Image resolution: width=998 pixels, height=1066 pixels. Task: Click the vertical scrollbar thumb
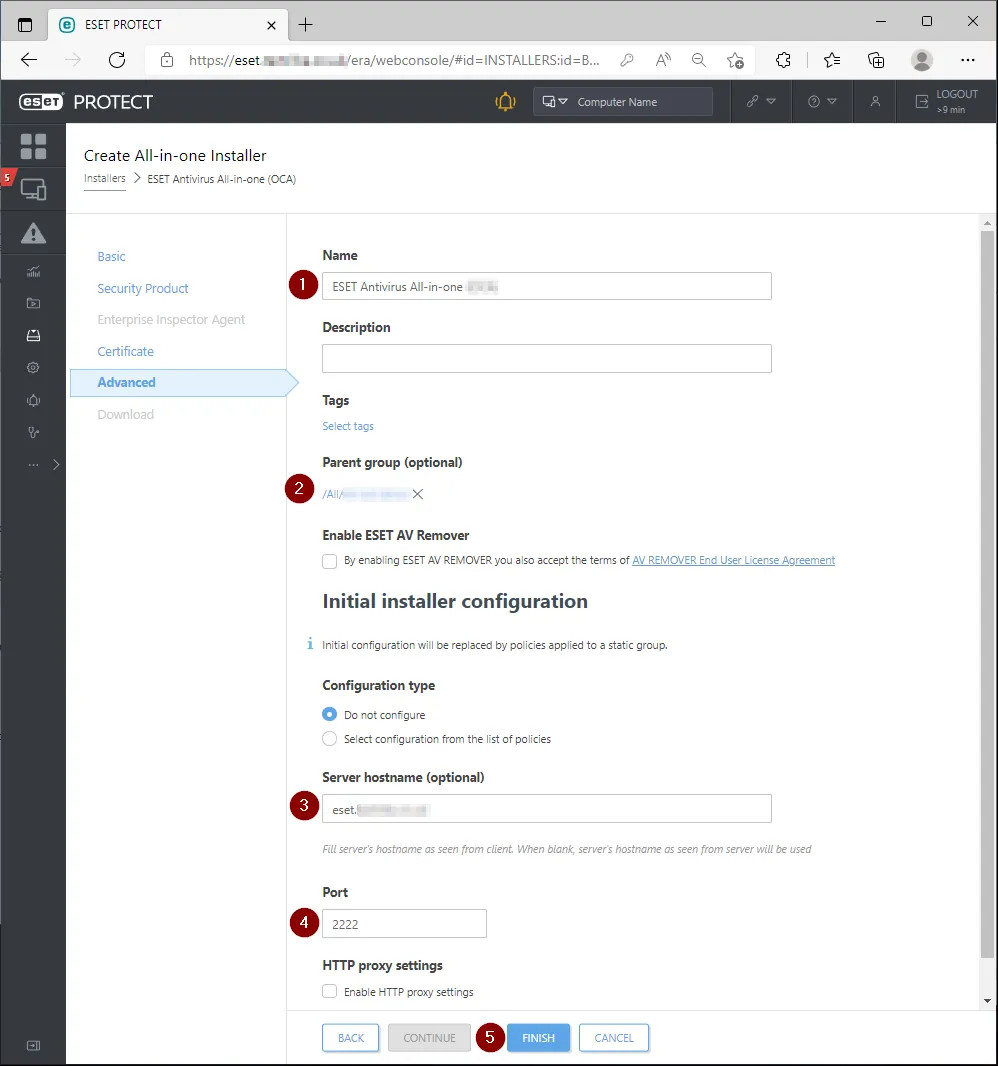click(987, 595)
